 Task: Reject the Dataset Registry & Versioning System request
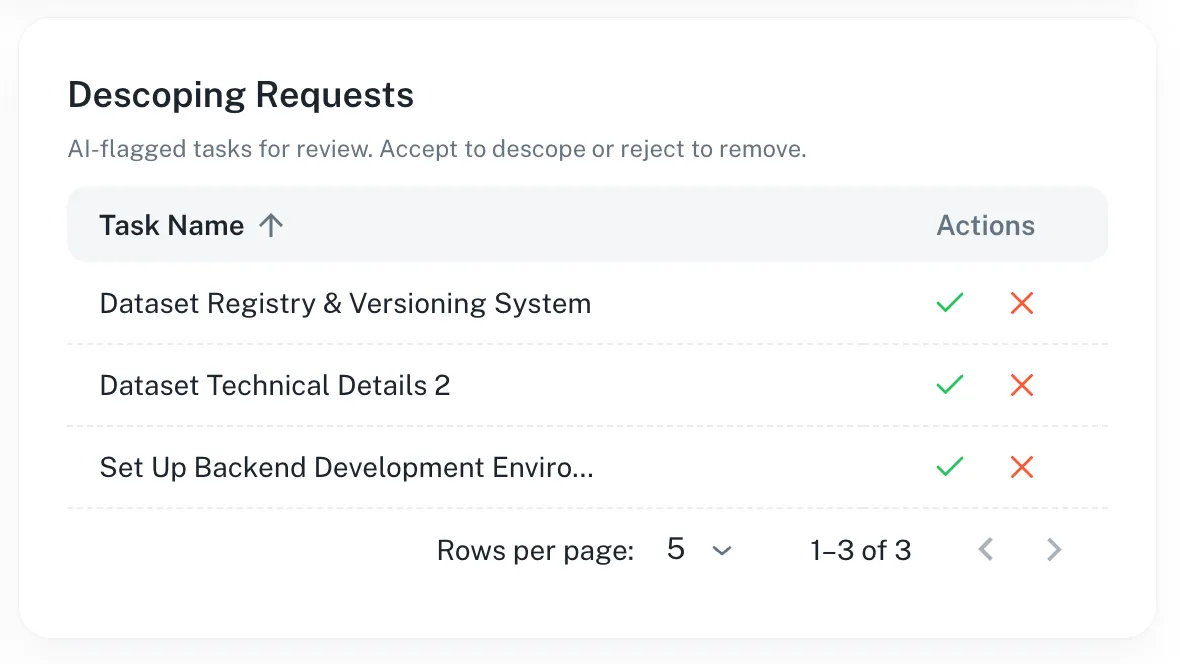coord(1021,303)
